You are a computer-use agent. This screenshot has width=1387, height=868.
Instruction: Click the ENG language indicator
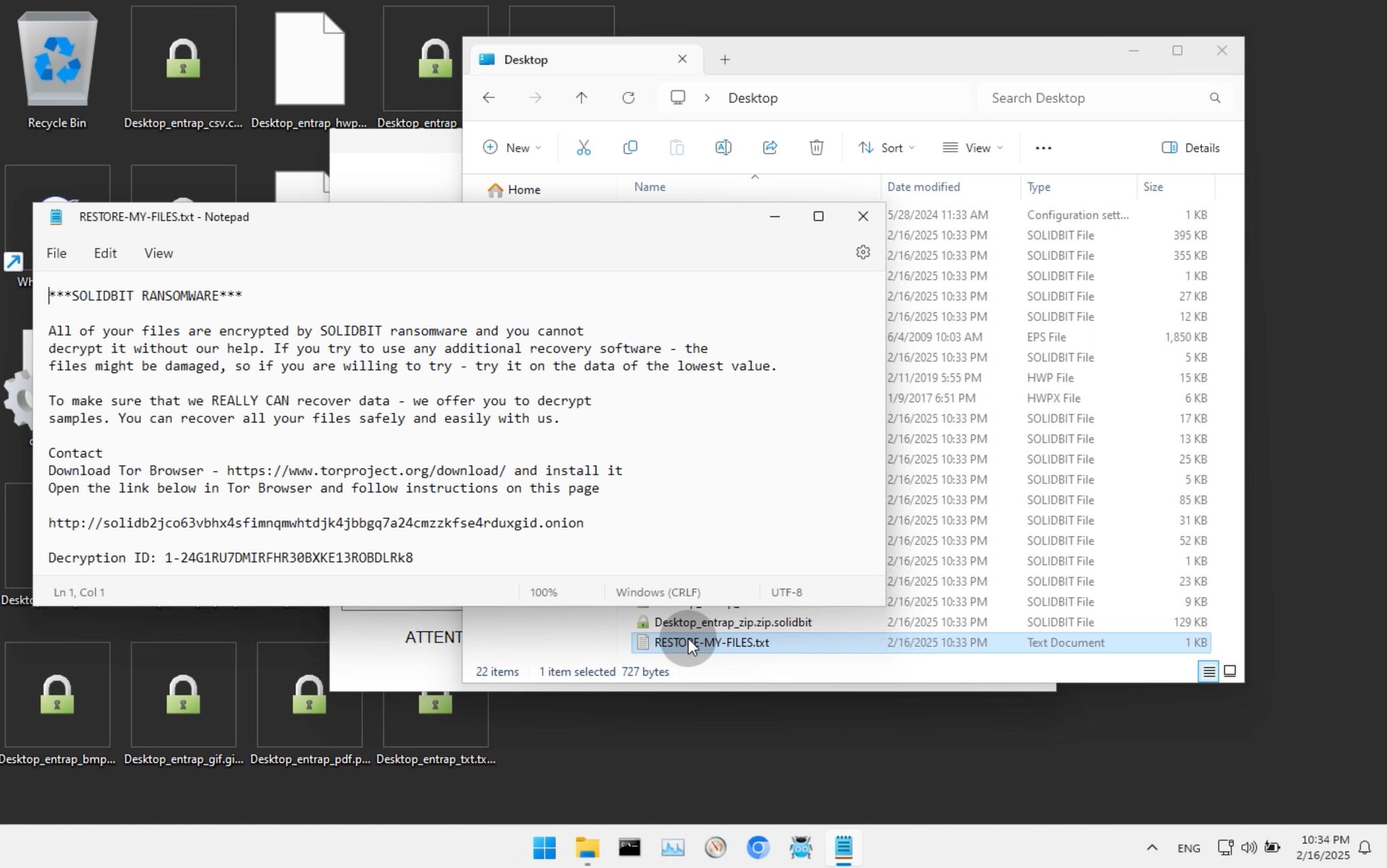[x=1189, y=848]
